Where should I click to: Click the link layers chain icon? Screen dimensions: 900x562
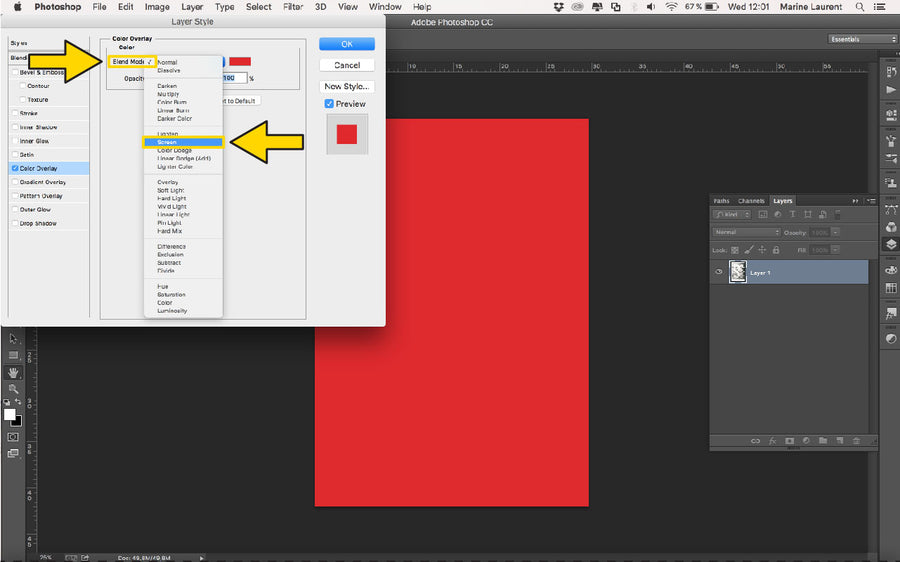(755, 440)
